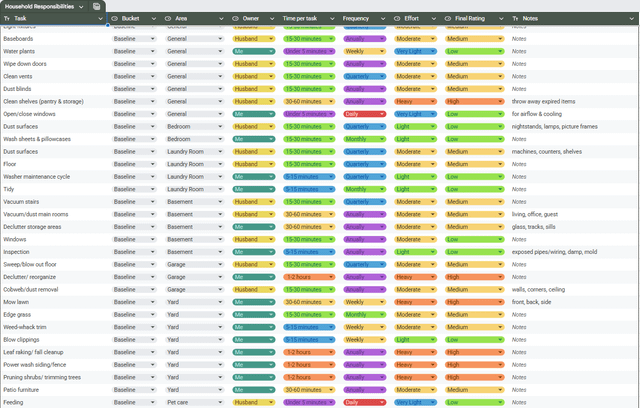The height and width of the screenshot is (408, 640).
Task: Click the dropdown type icon in Bucket header
Action: tap(115, 18)
